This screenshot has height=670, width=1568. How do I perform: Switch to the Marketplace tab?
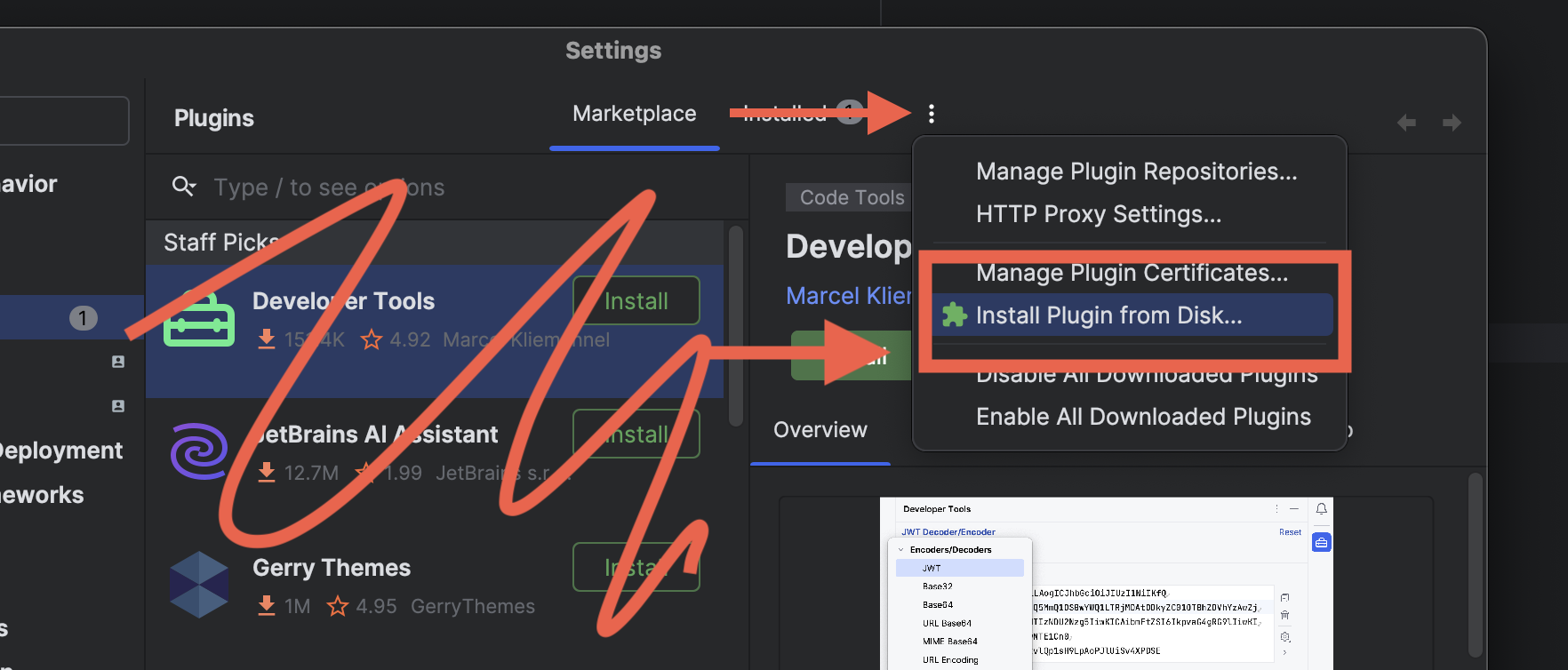[x=634, y=114]
